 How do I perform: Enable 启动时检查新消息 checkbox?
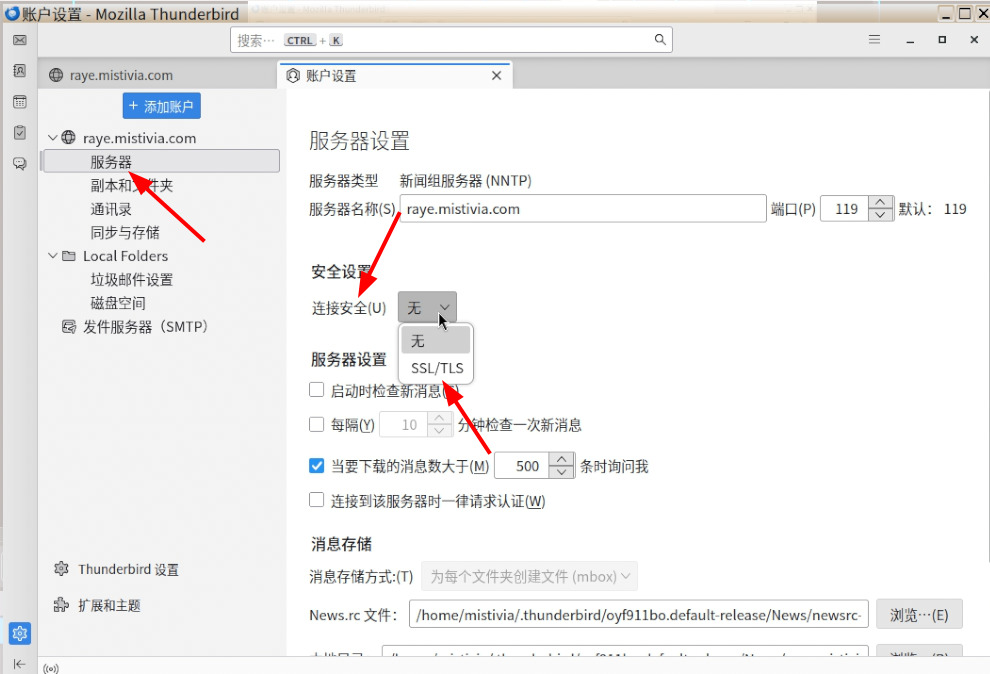click(x=316, y=390)
